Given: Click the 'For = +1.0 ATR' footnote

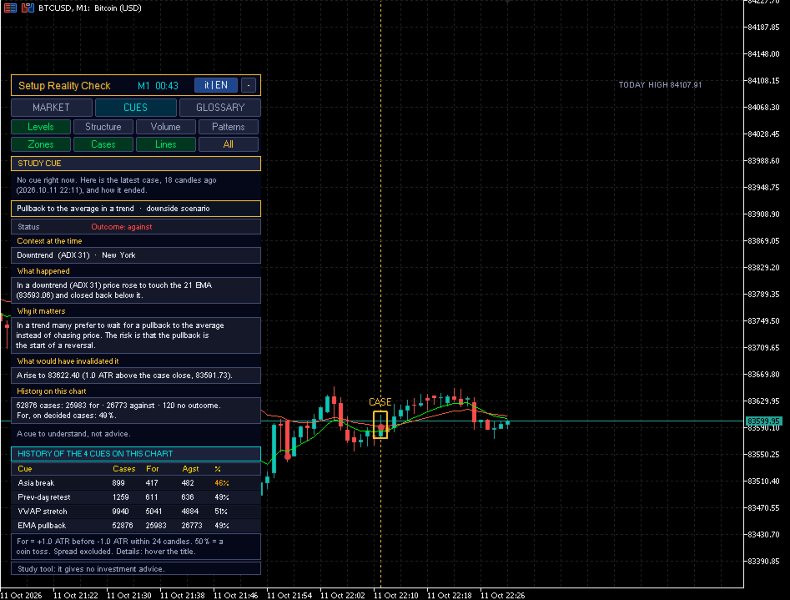Looking at the screenshot, I should click(136, 547).
